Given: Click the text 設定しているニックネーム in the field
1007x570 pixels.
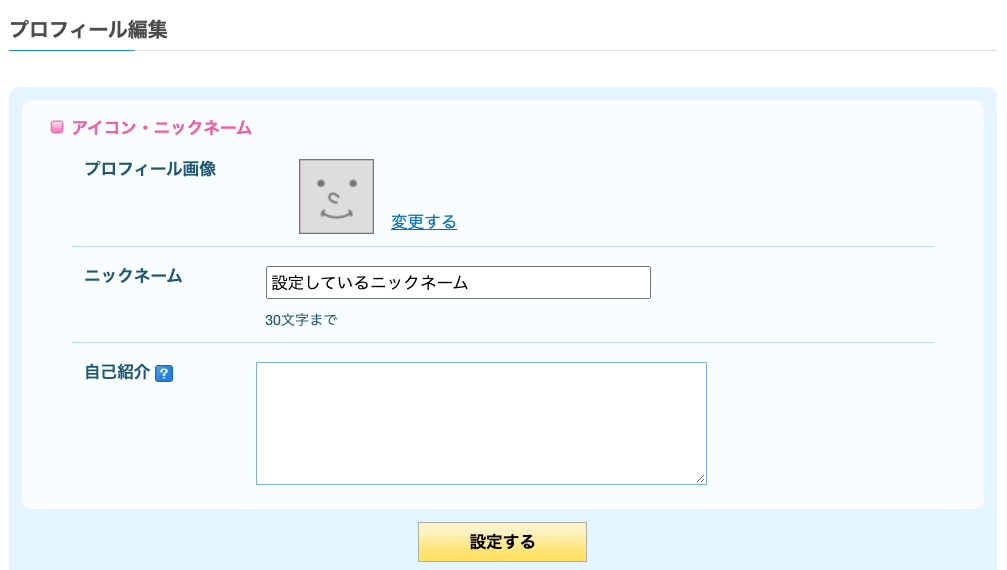Looking at the screenshot, I should pos(370,282).
